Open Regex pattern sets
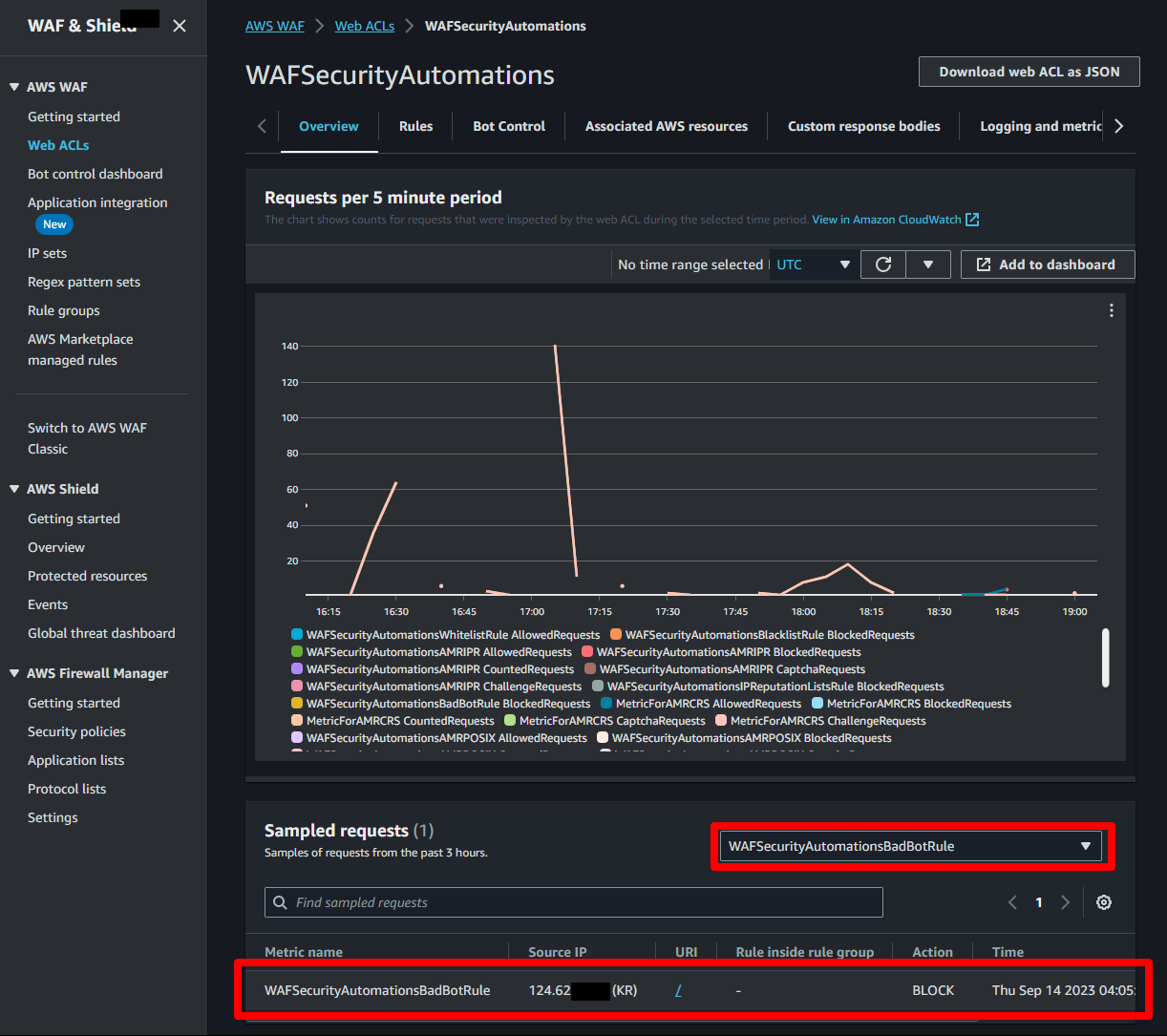 (x=84, y=282)
